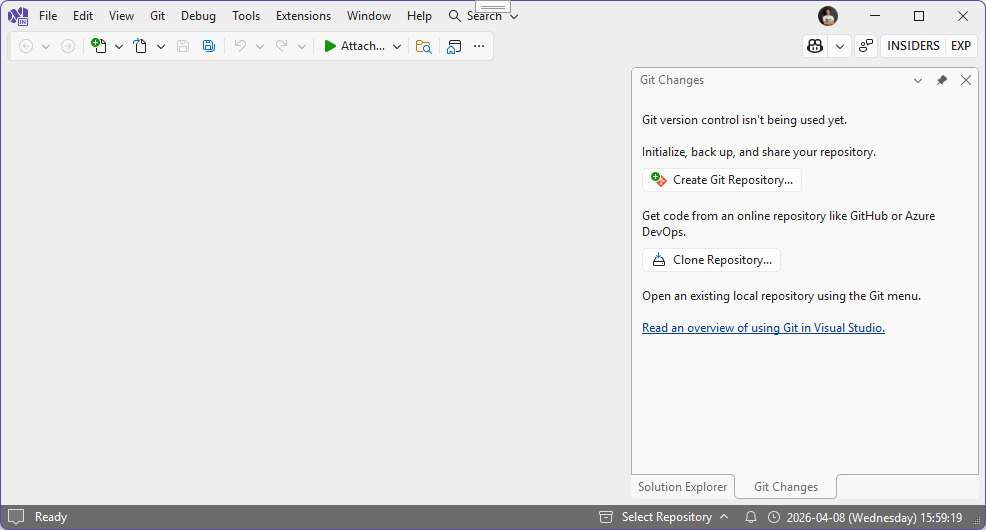Expand the backward navigation history dropdown
This screenshot has width=986, height=530.
tap(46, 46)
